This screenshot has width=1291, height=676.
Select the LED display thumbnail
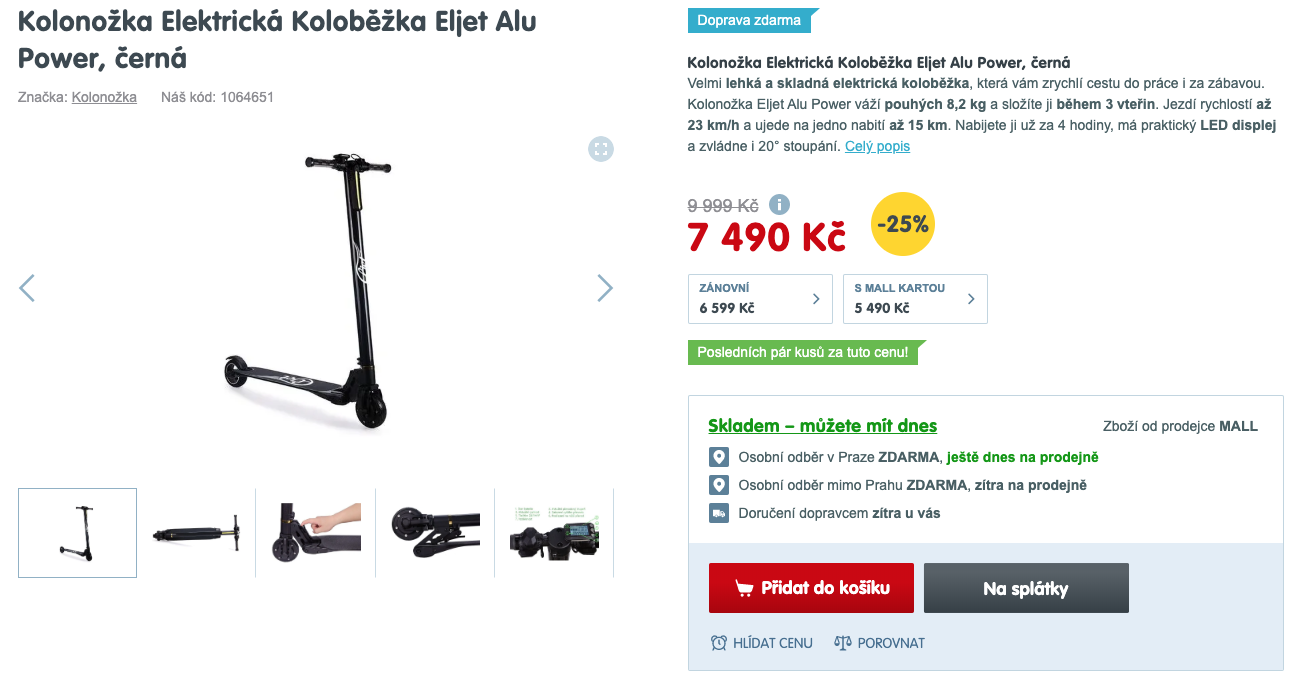click(554, 533)
